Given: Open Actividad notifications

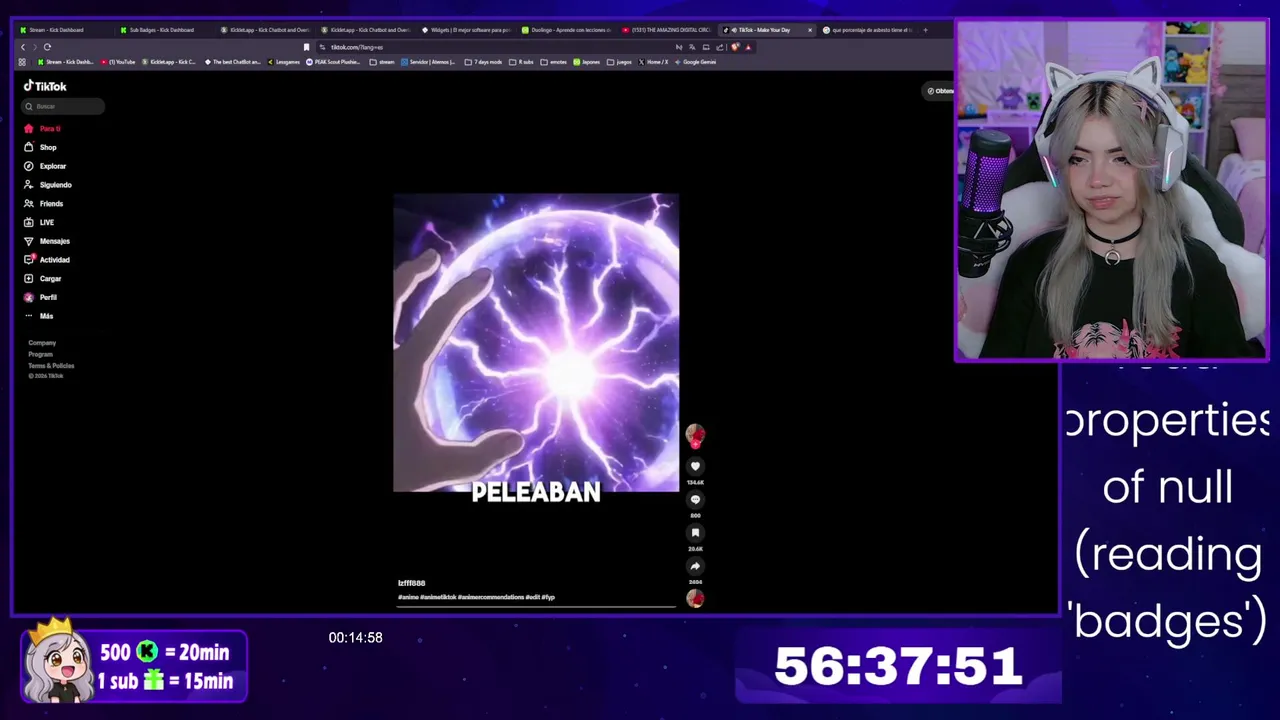Looking at the screenshot, I should [47, 260].
